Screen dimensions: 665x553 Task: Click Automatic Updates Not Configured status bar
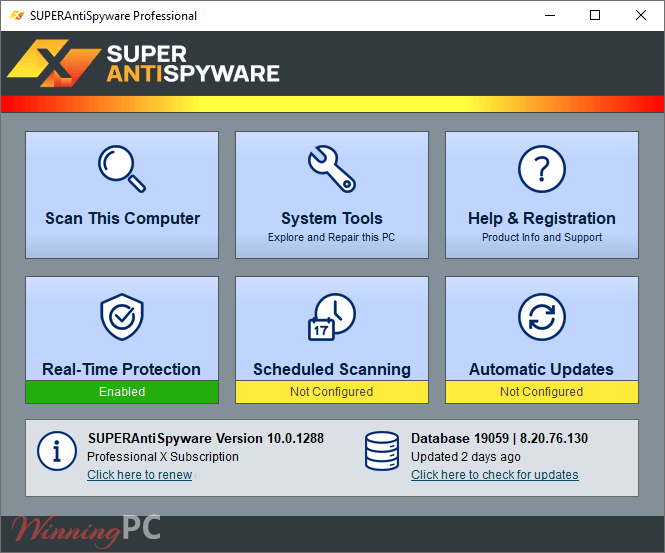click(x=542, y=392)
